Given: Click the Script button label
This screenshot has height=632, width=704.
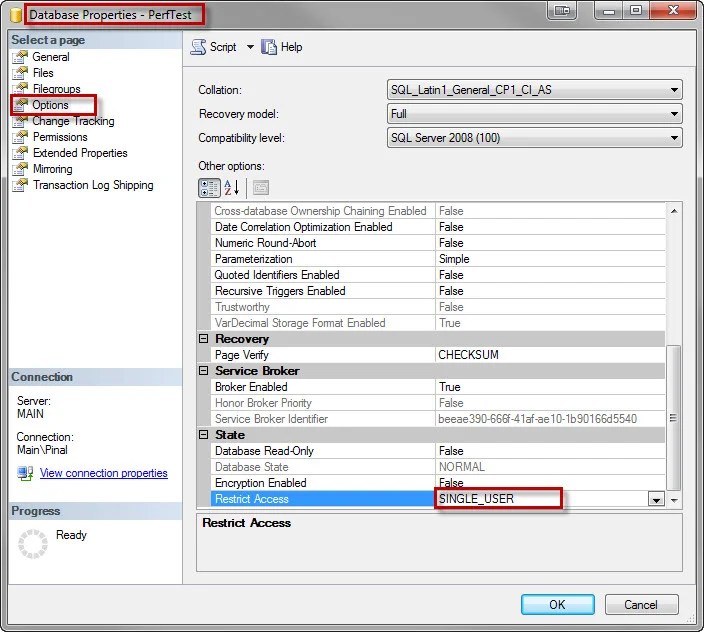Looking at the screenshot, I should pos(223,47).
